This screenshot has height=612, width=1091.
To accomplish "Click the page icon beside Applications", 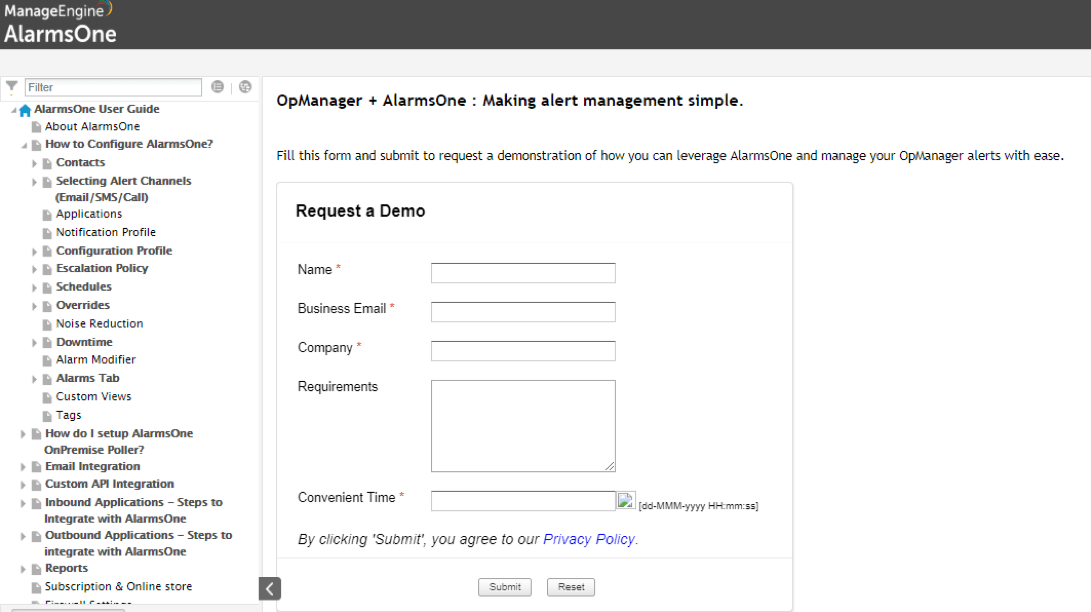I will [x=47, y=215].
